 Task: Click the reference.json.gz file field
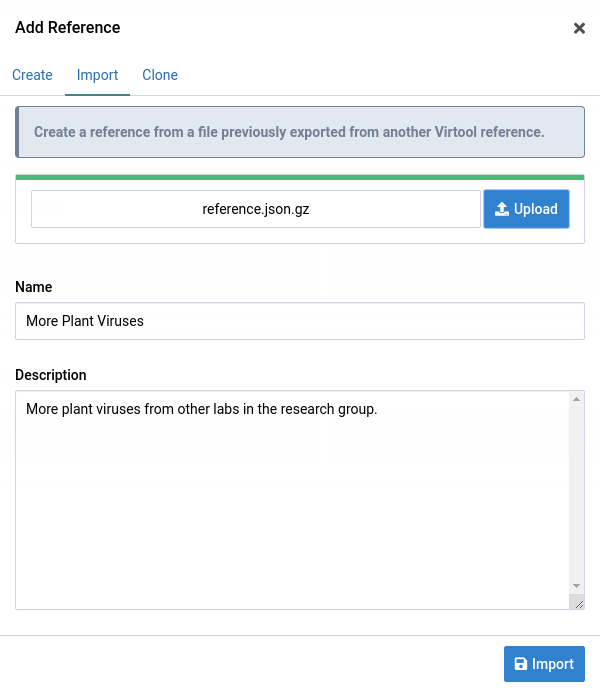(x=256, y=209)
